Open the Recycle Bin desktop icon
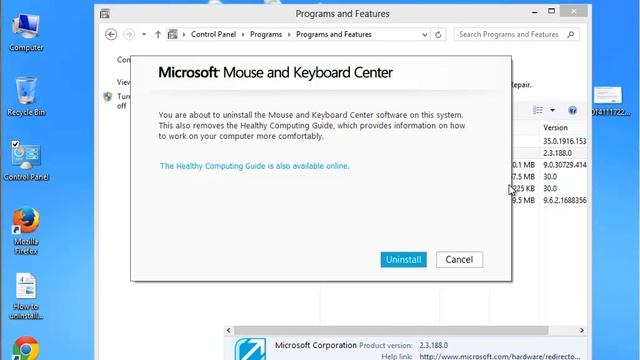 tap(26, 96)
